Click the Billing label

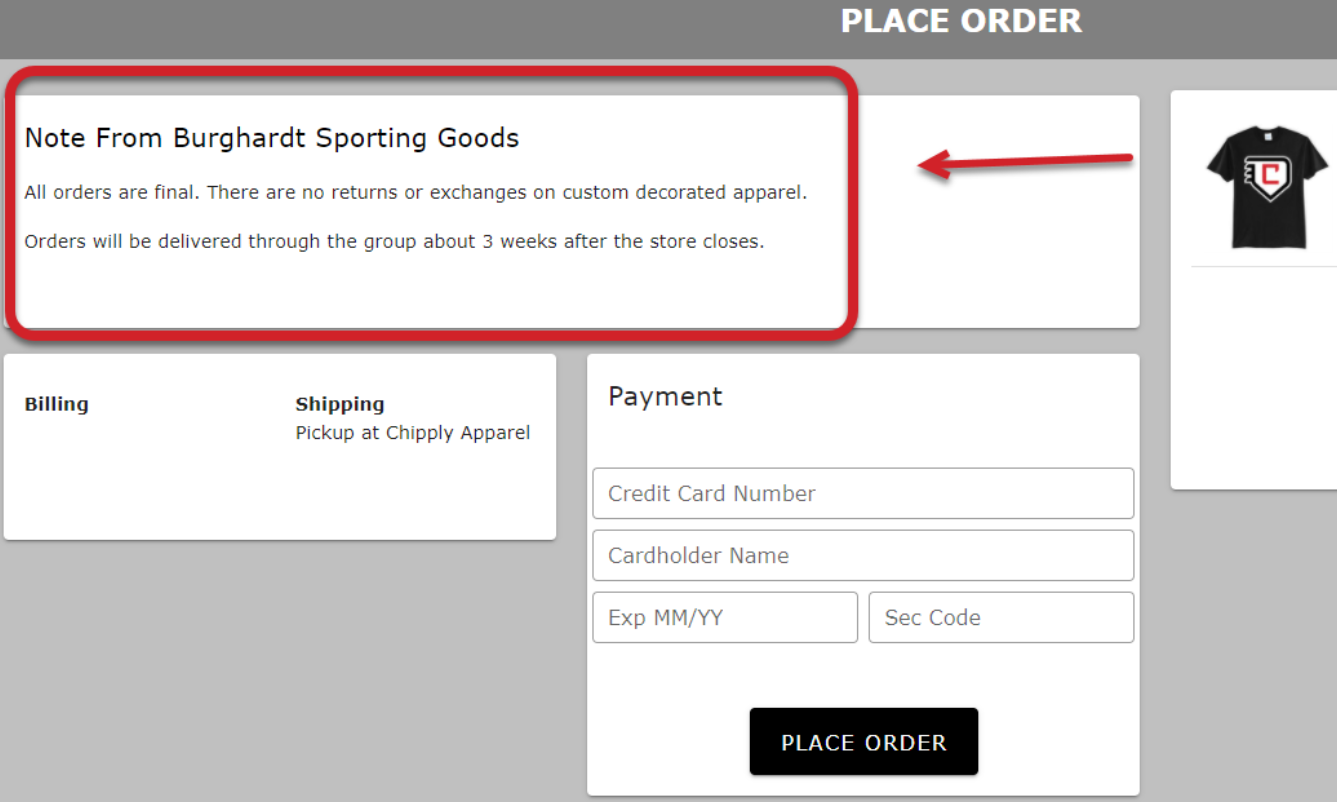pos(56,404)
